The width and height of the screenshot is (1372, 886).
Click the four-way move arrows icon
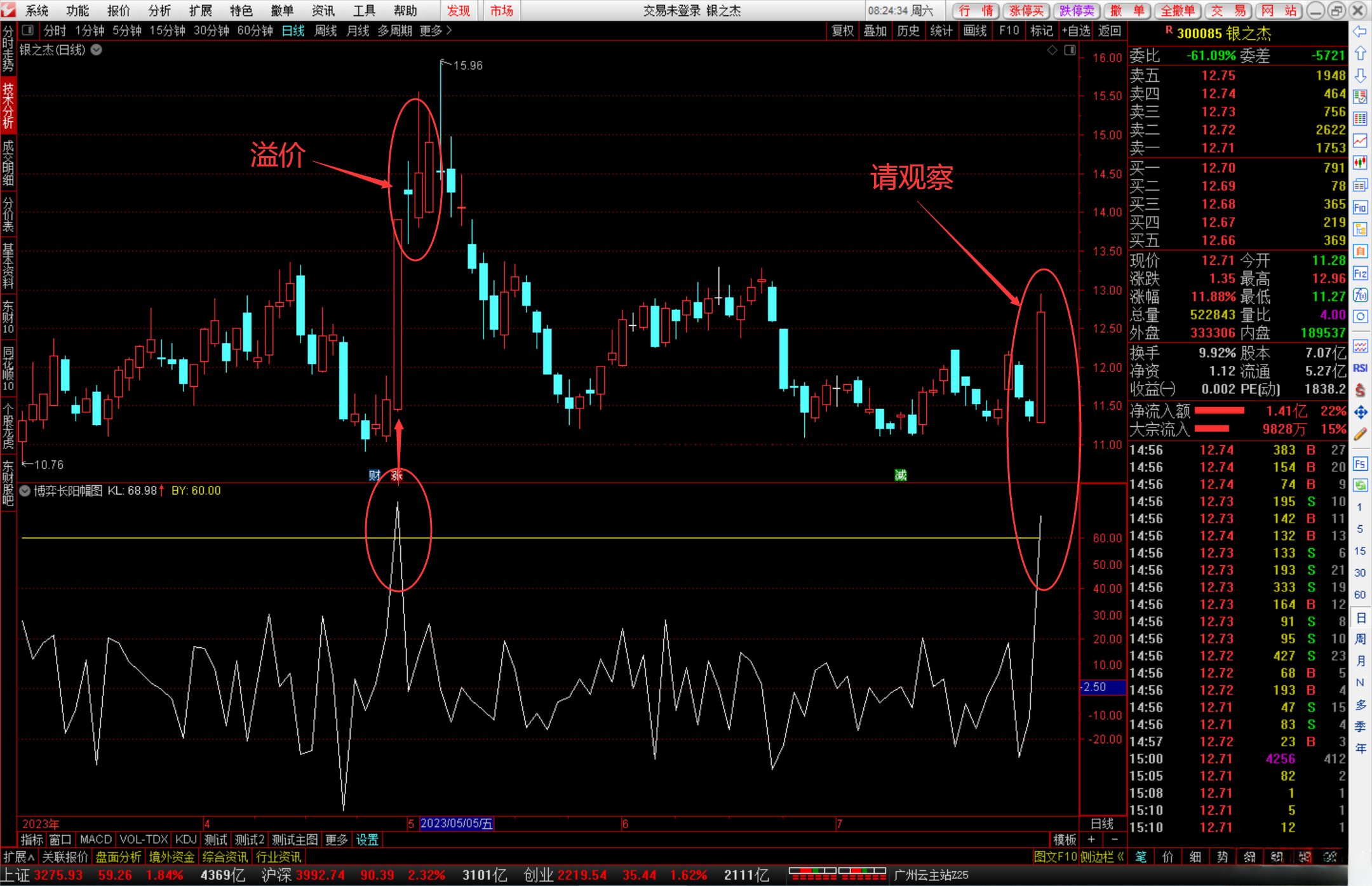[1360, 412]
